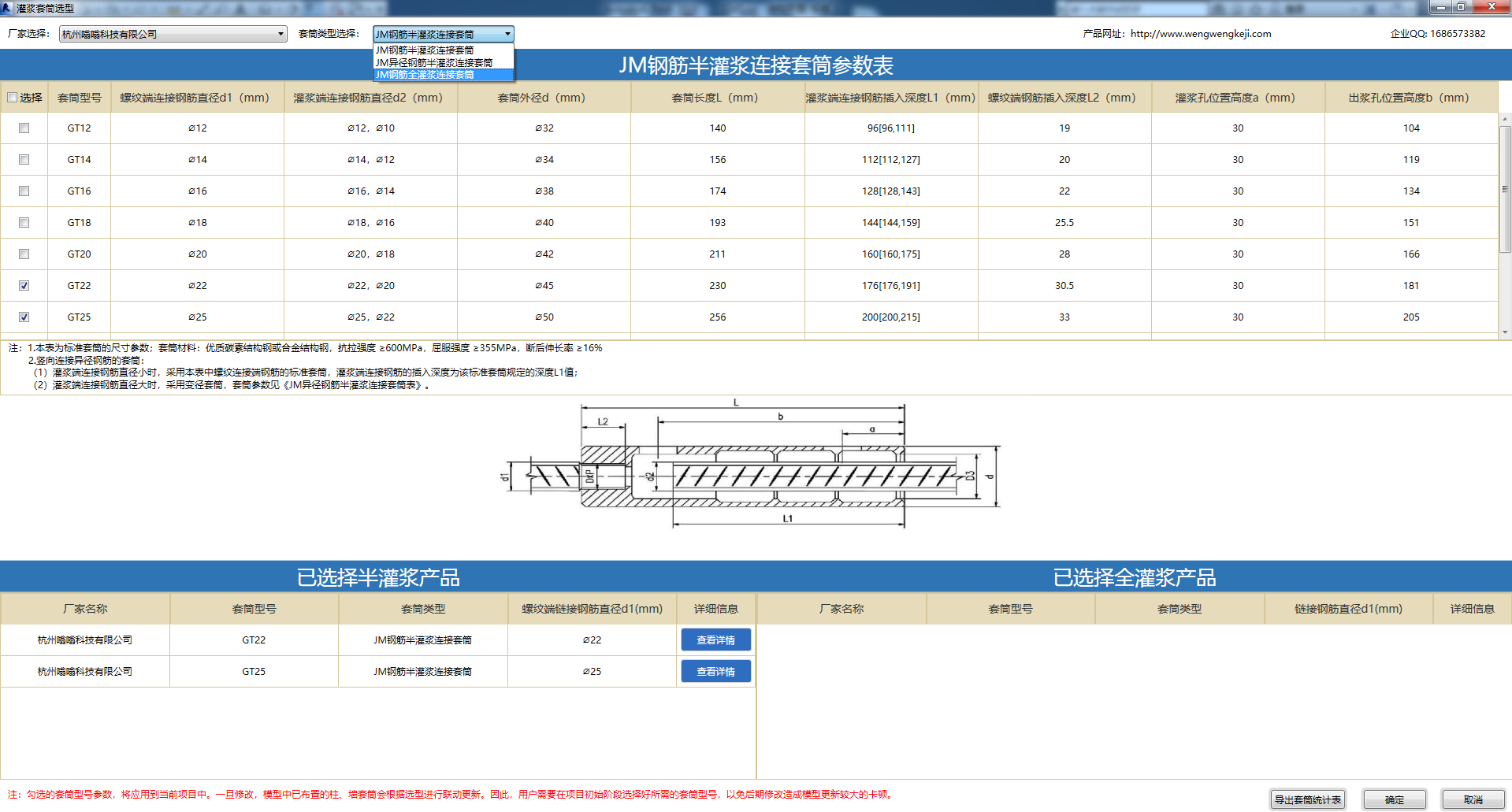Uncheck the GT22 row checkbox

(24, 285)
